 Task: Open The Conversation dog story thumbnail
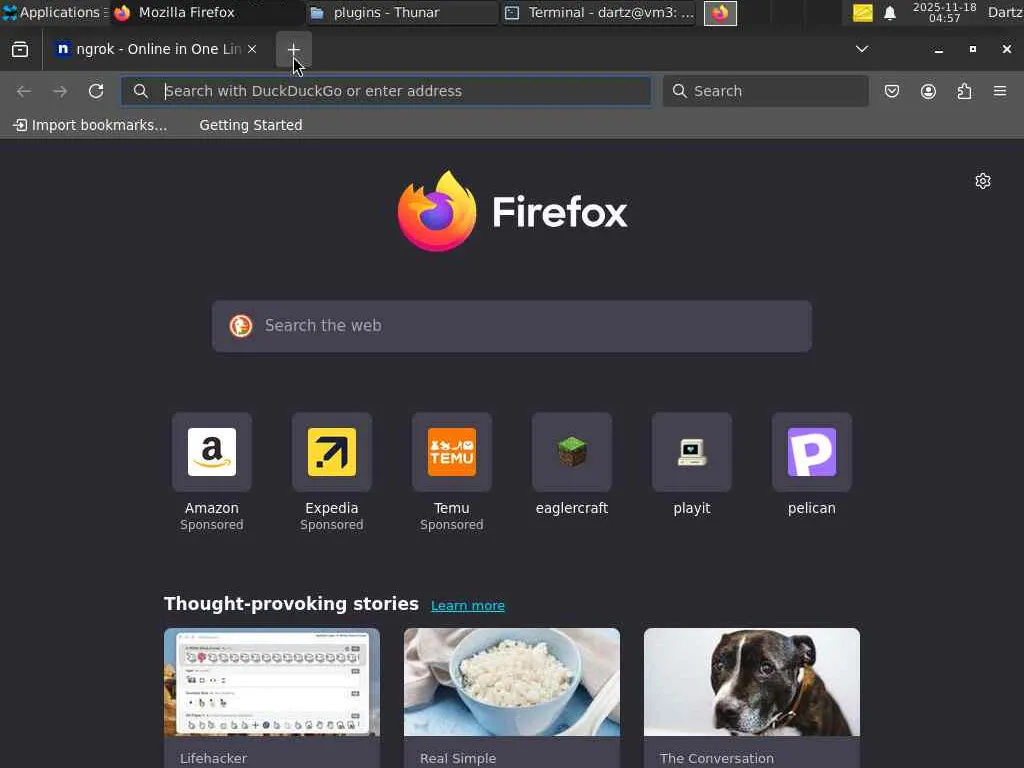(x=752, y=682)
